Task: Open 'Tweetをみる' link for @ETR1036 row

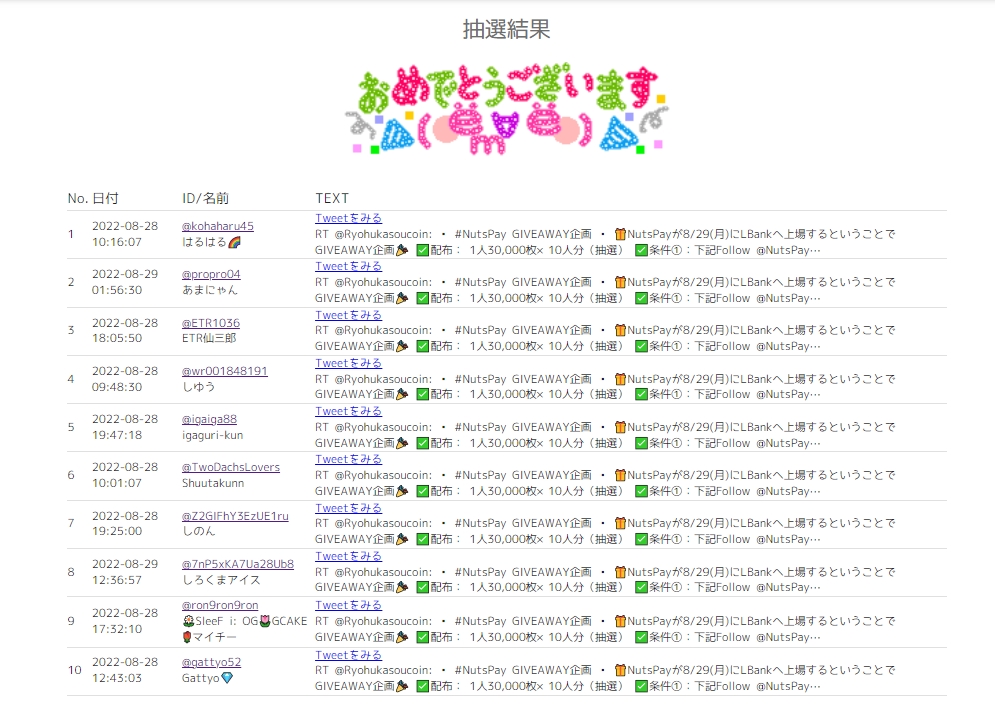Action: 348,315
